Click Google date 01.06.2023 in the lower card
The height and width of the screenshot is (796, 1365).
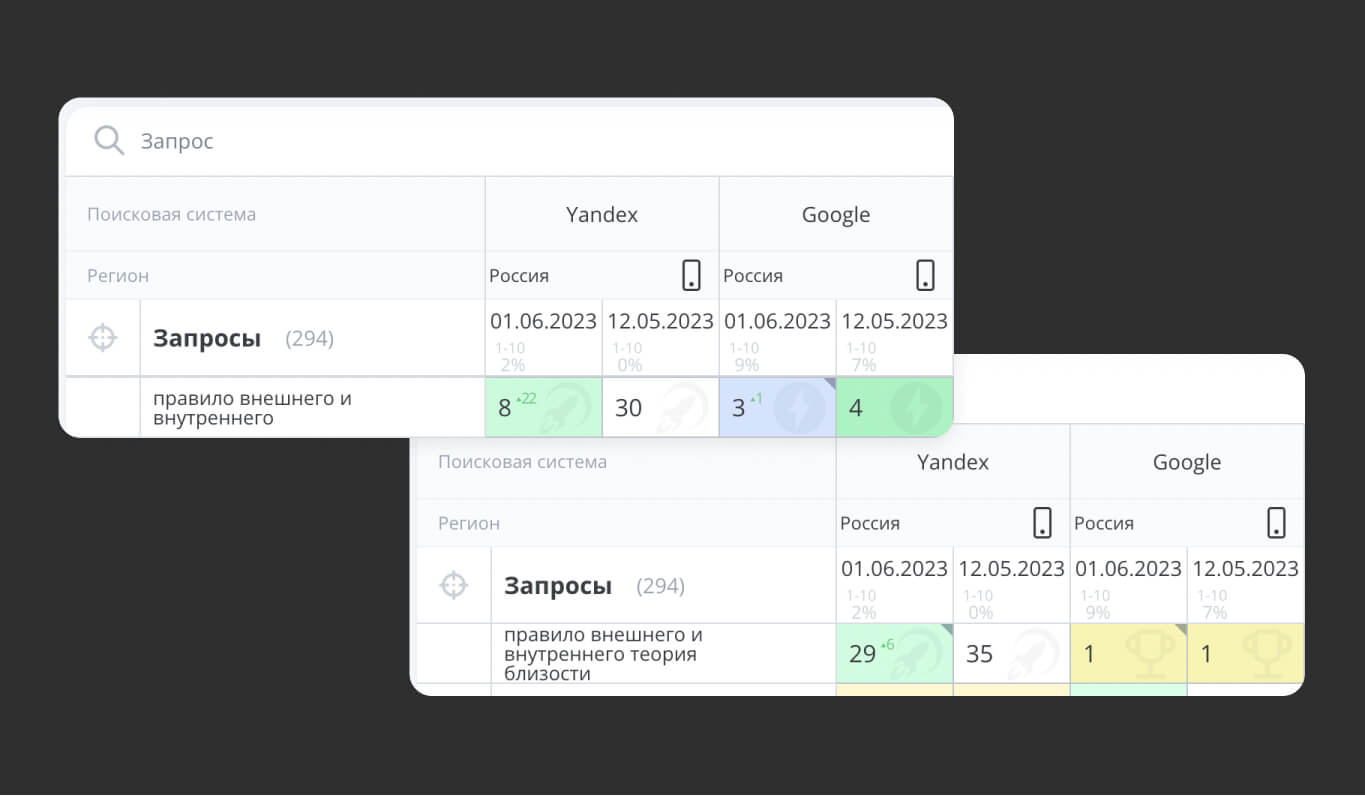1128,568
